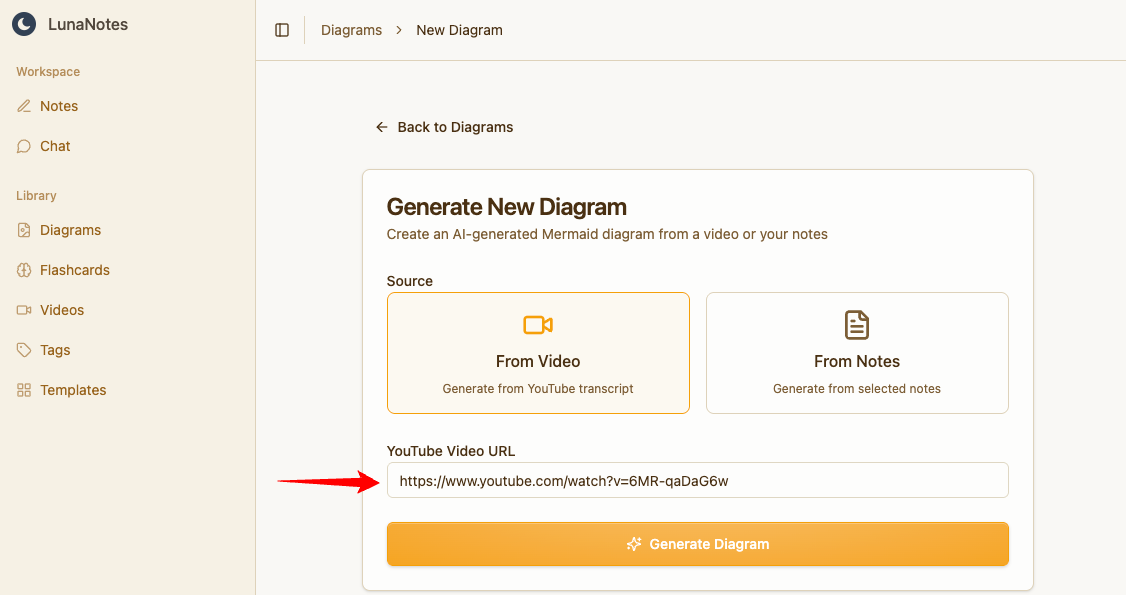1126x595 pixels.
Task: Open Videos using the camera sidebar icon
Action: pyautogui.click(x=24, y=310)
